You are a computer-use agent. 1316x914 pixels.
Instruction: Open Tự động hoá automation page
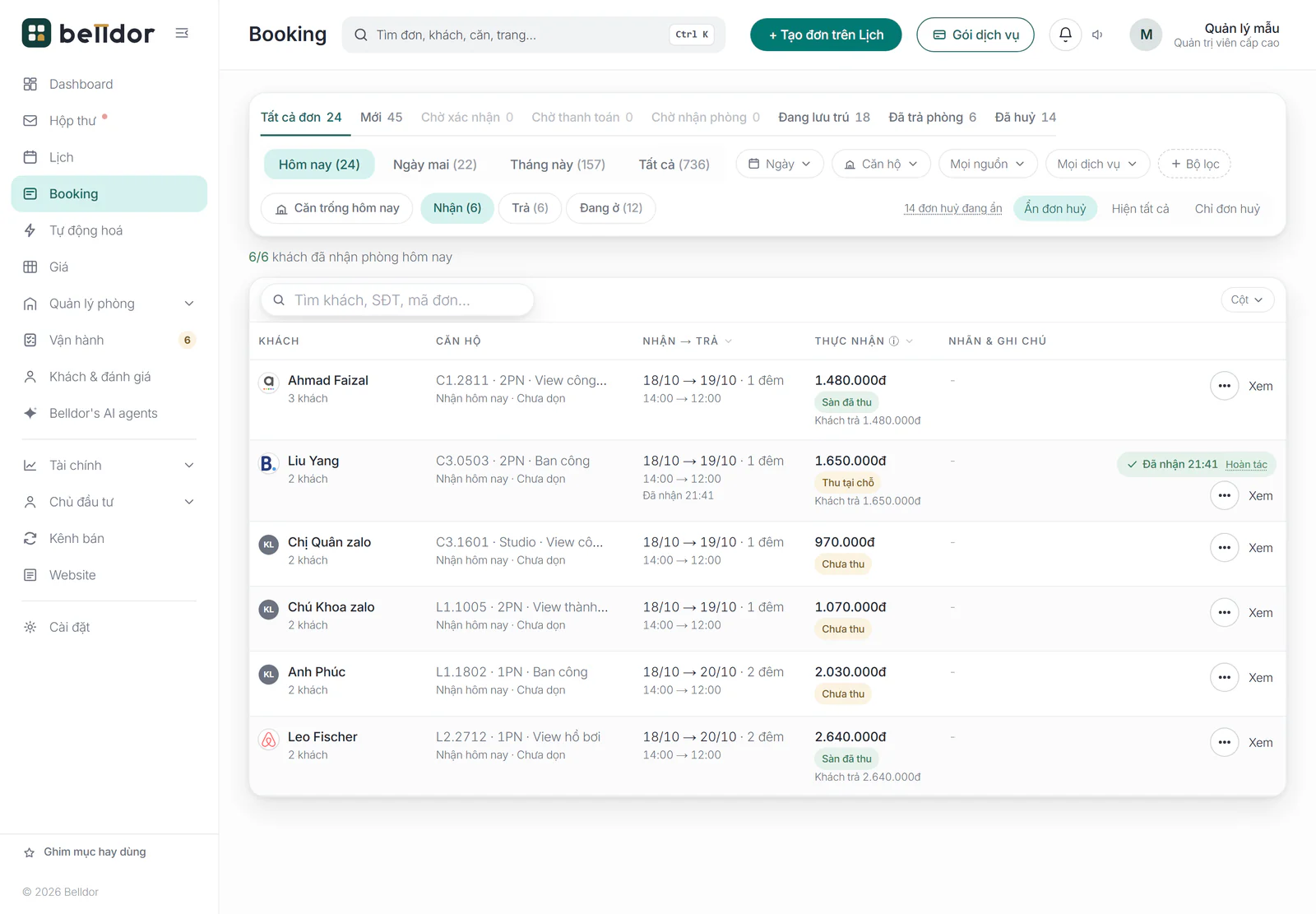(x=109, y=230)
